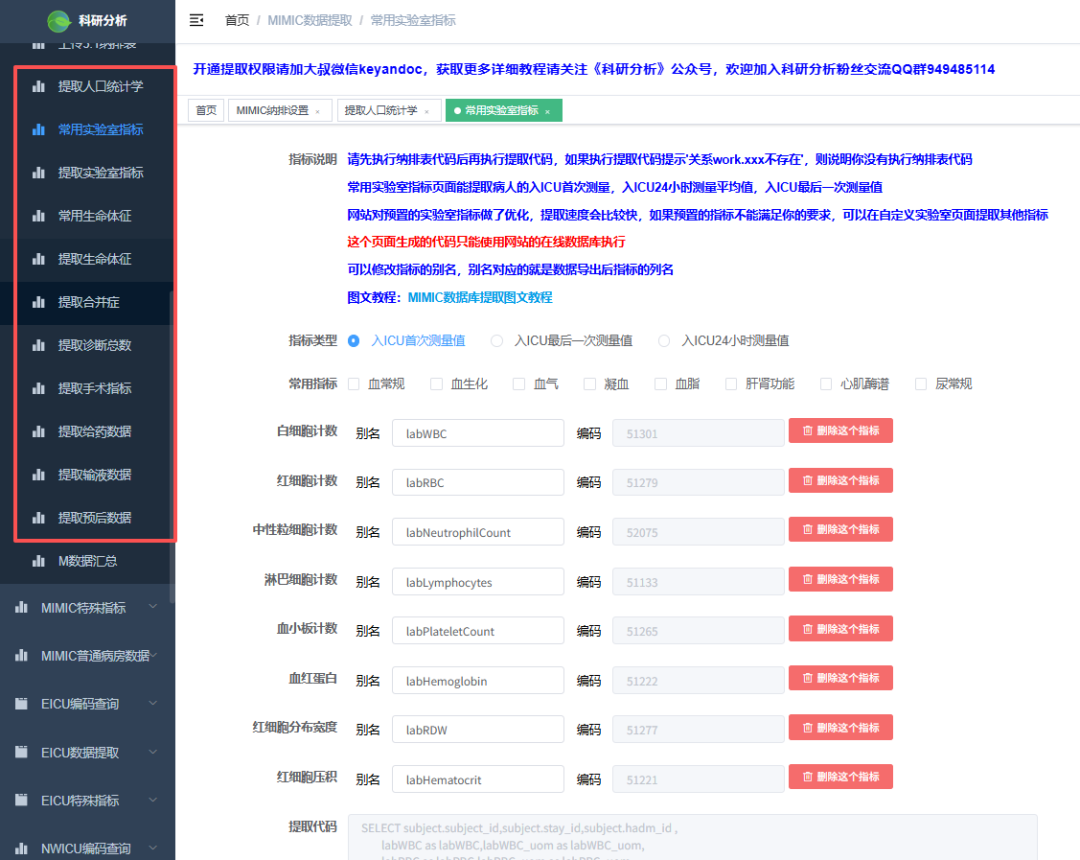Screen dimensions: 1080x860
Task: Open the 常用生命体征 sidebar menu item
Action: (x=87, y=216)
